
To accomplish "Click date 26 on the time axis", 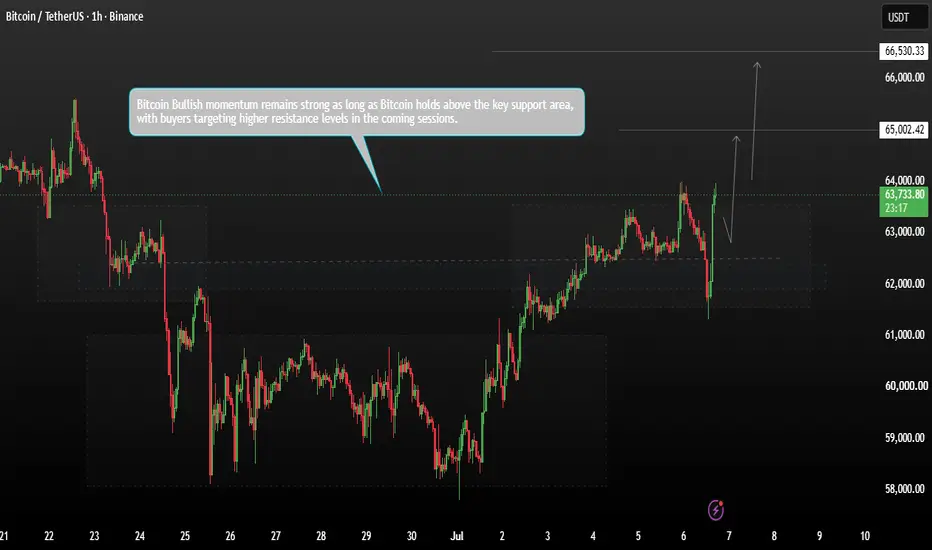I will (230, 536).
